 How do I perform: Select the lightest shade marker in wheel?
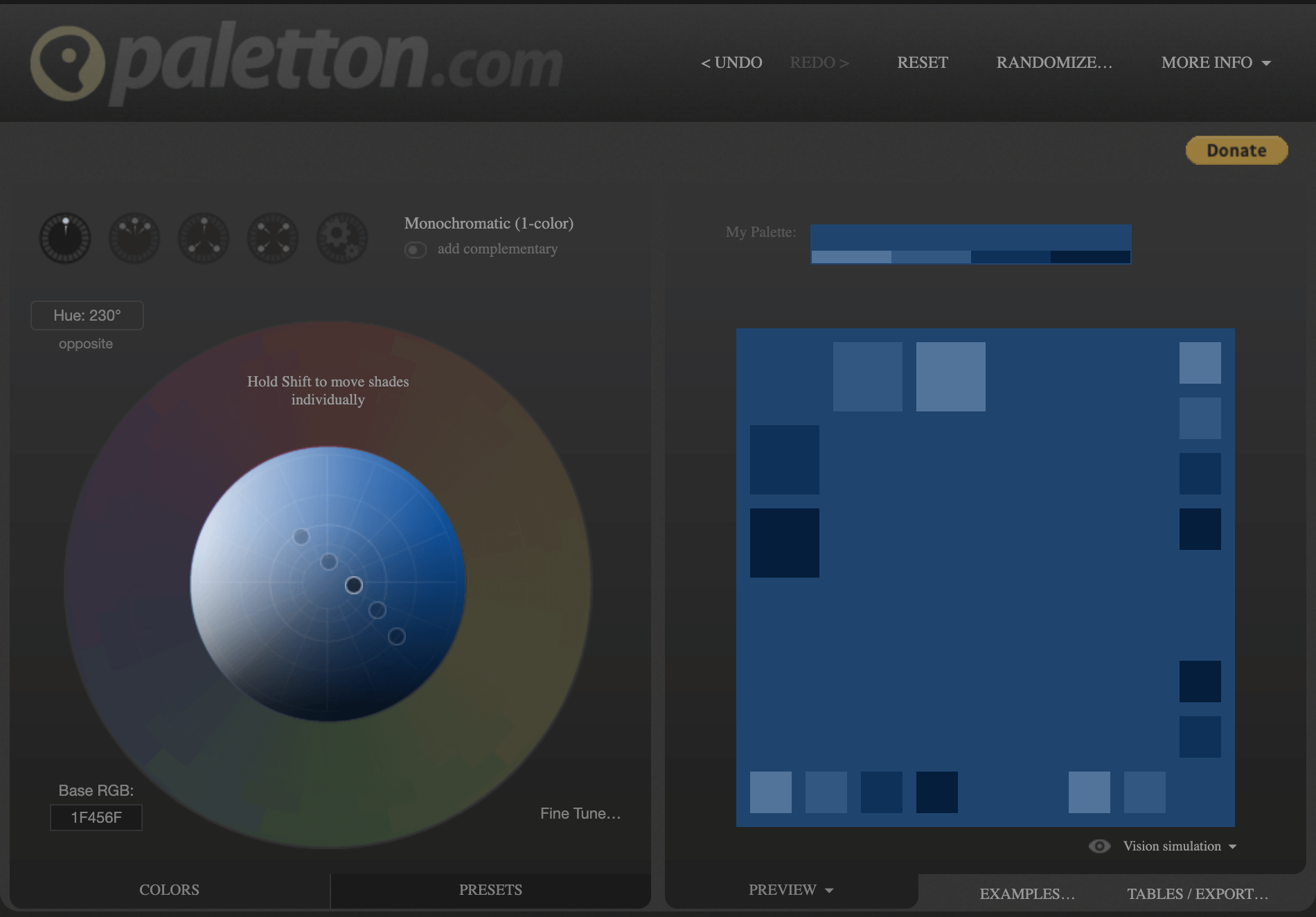point(301,537)
